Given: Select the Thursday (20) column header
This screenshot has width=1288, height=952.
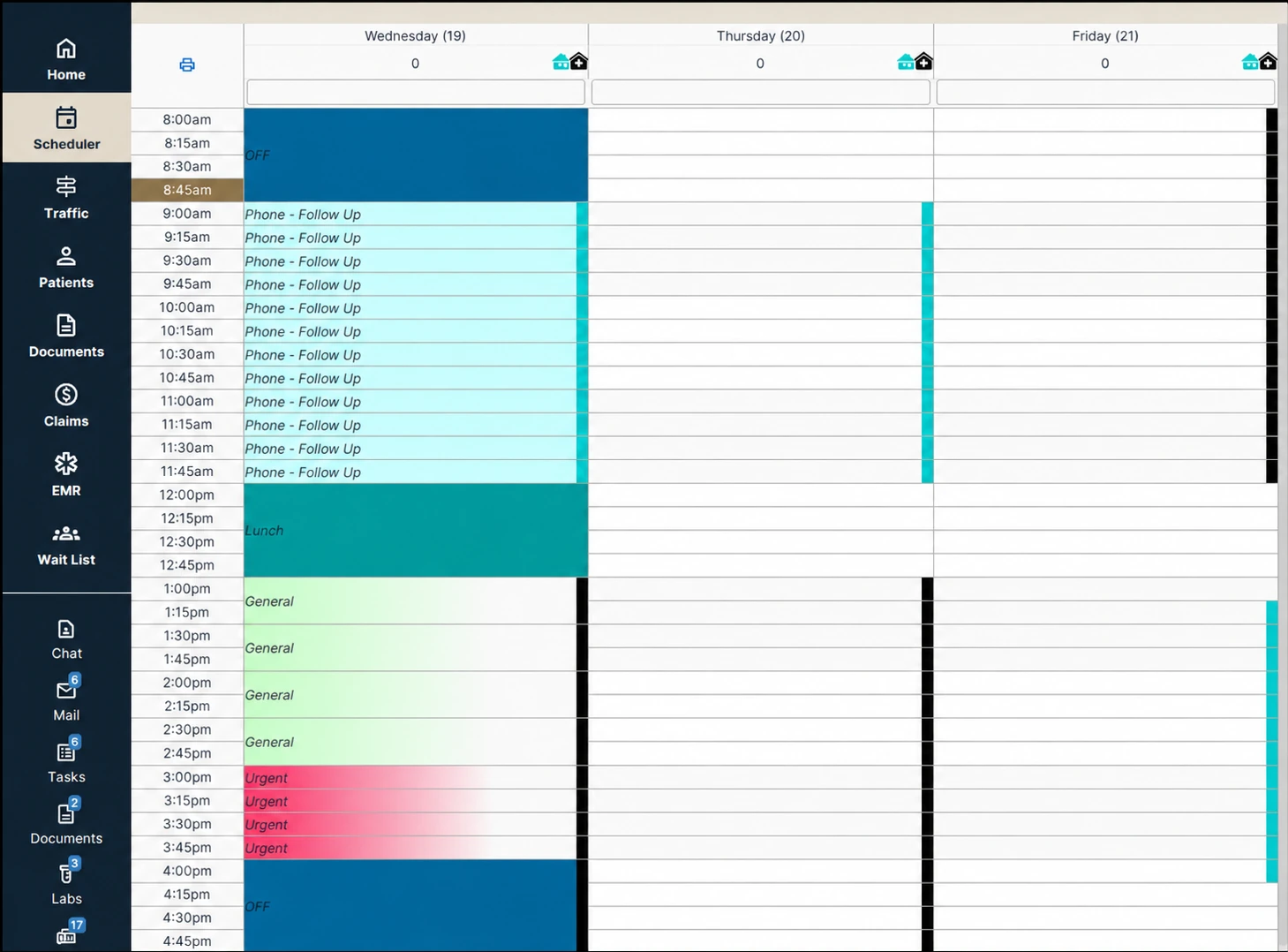Looking at the screenshot, I should coord(760,36).
